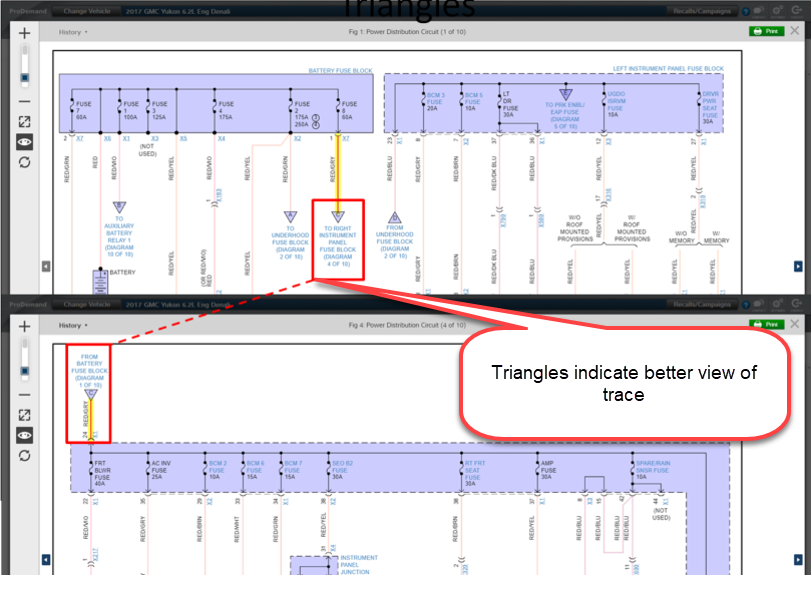811x595 pixels.
Task: Click the fit-to-window icon in top viewer
Action: tap(24, 122)
